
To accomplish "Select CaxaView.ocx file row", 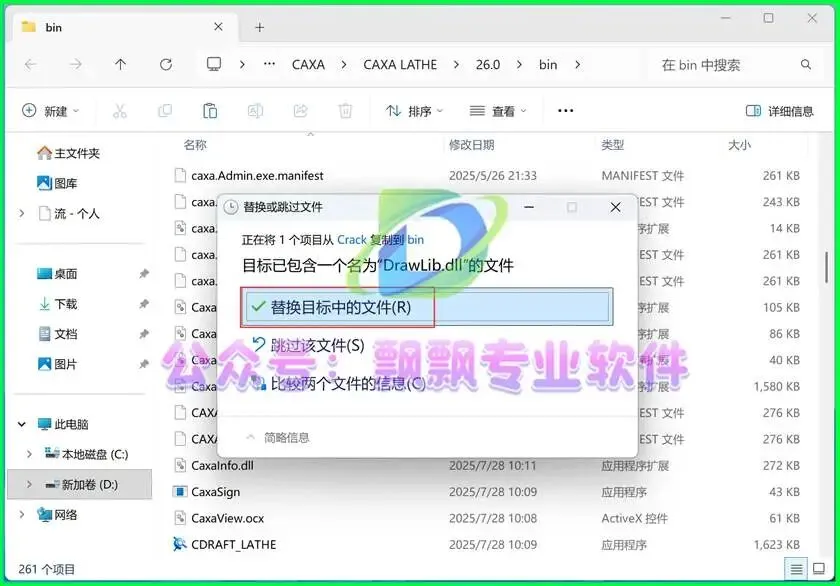I will pyautogui.click(x=486, y=518).
